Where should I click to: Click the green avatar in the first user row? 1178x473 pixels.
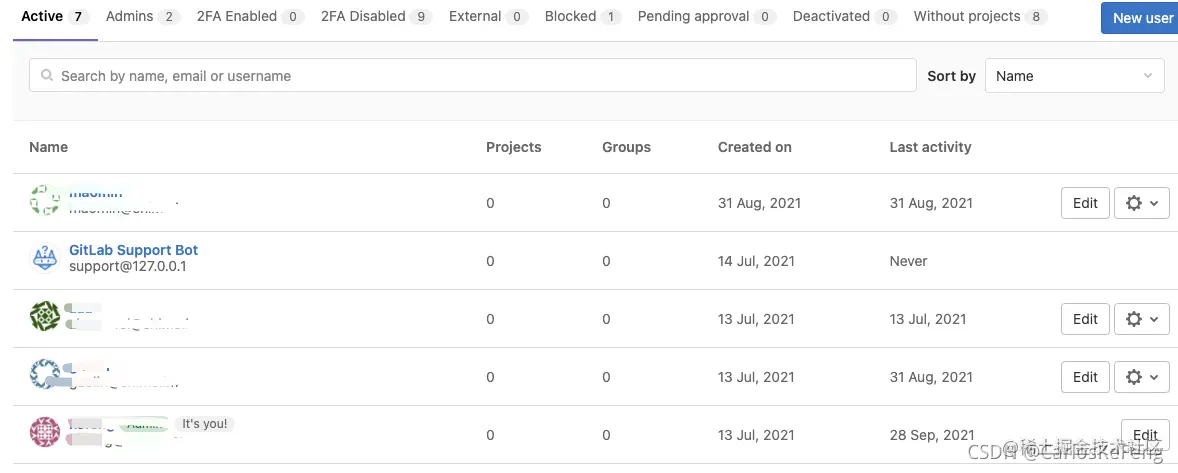click(x=45, y=201)
